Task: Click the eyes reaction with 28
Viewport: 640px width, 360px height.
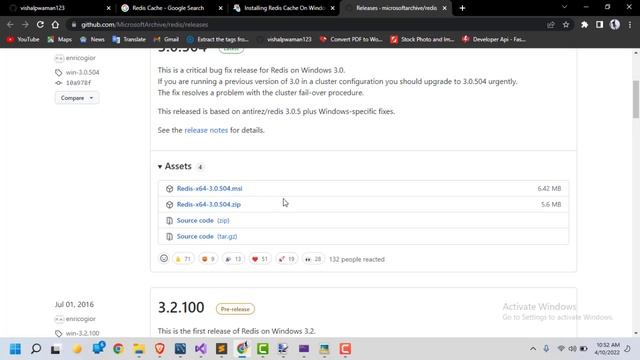Action: point(313,259)
